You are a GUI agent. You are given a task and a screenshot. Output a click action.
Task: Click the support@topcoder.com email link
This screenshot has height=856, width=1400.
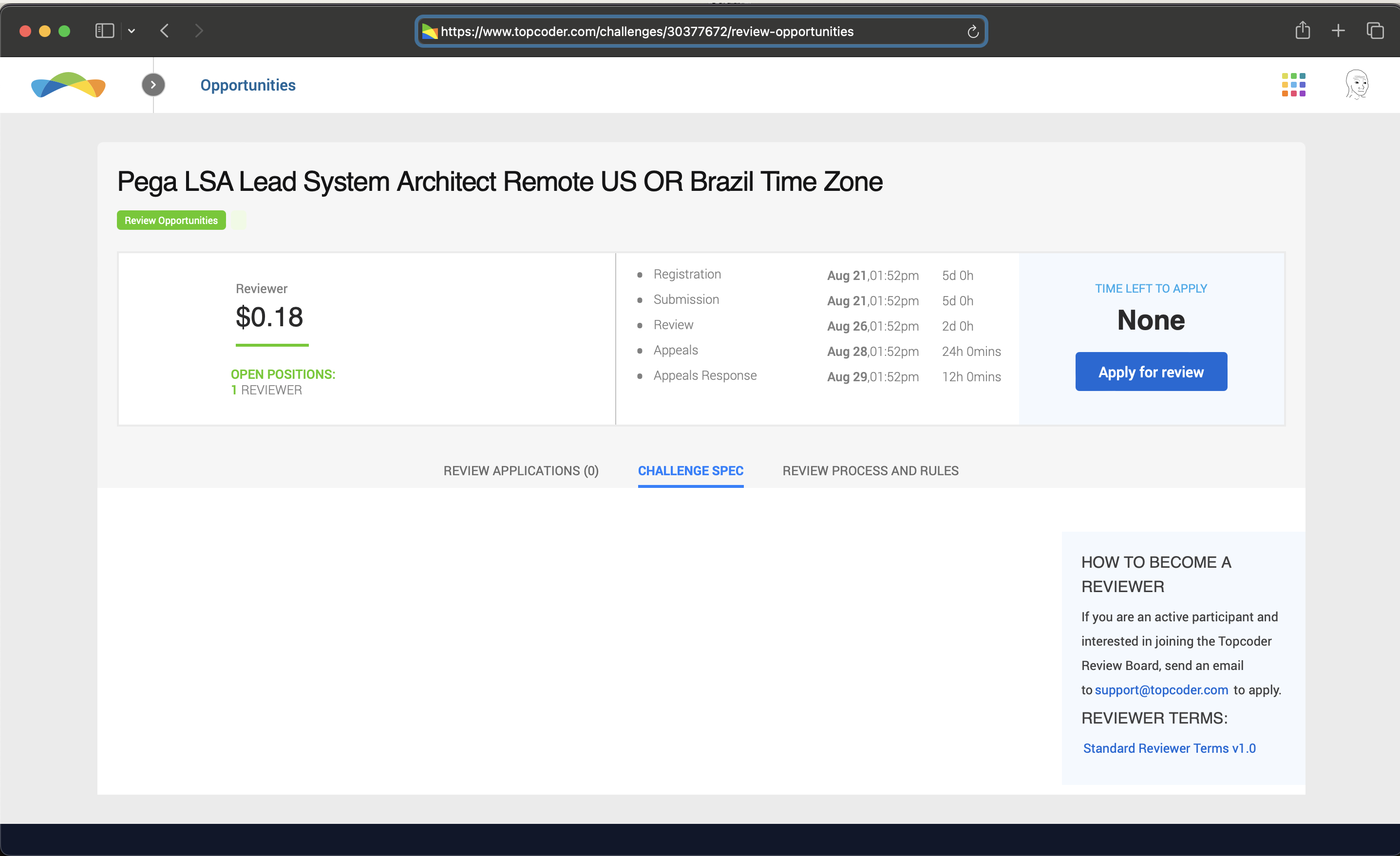point(1161,689)
